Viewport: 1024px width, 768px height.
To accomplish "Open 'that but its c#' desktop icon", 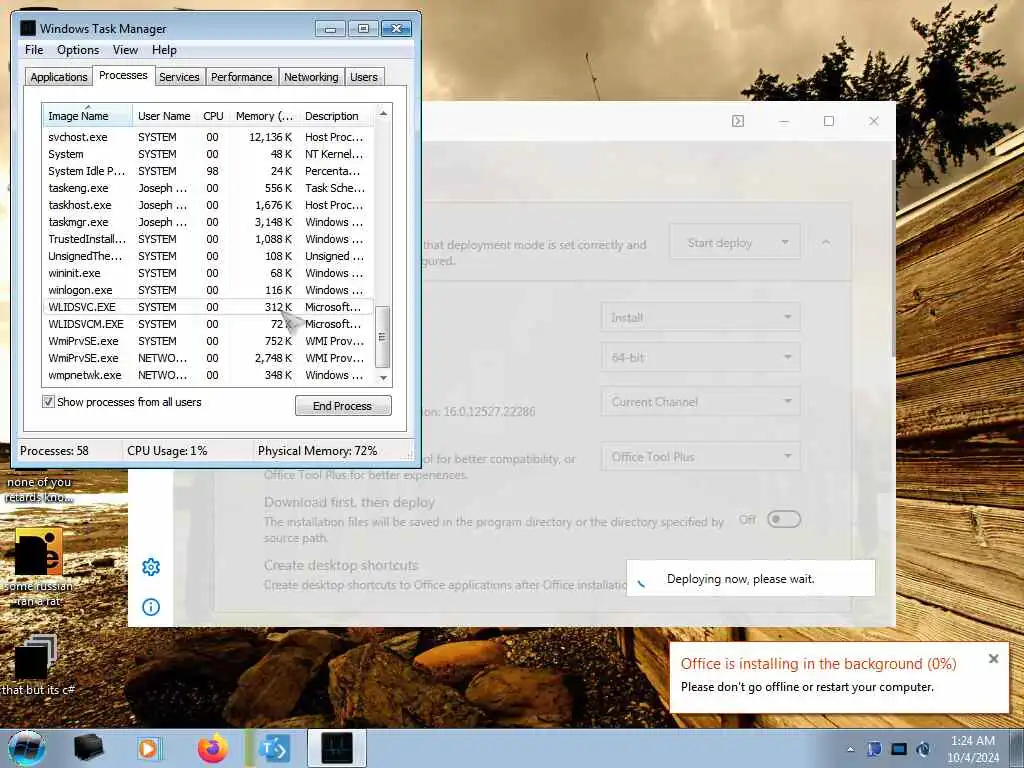I will (x=38, y=665).
